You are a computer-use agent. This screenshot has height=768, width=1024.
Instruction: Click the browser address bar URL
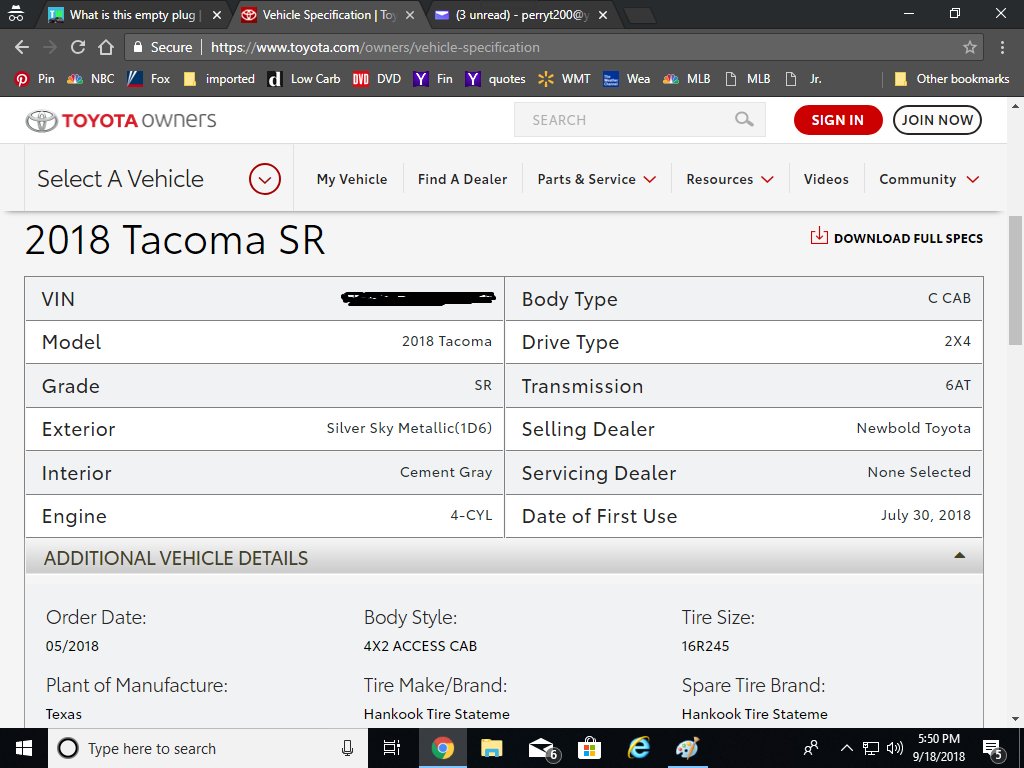pos(376,47)
